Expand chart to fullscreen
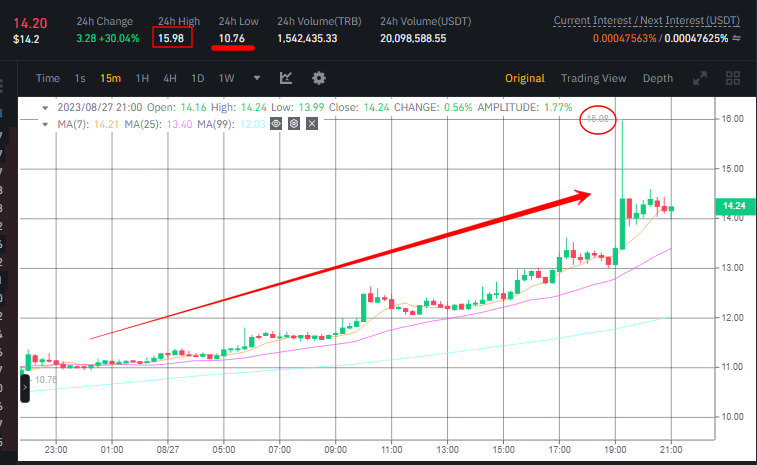The image size is (757, 465). [x=700, y=78]
